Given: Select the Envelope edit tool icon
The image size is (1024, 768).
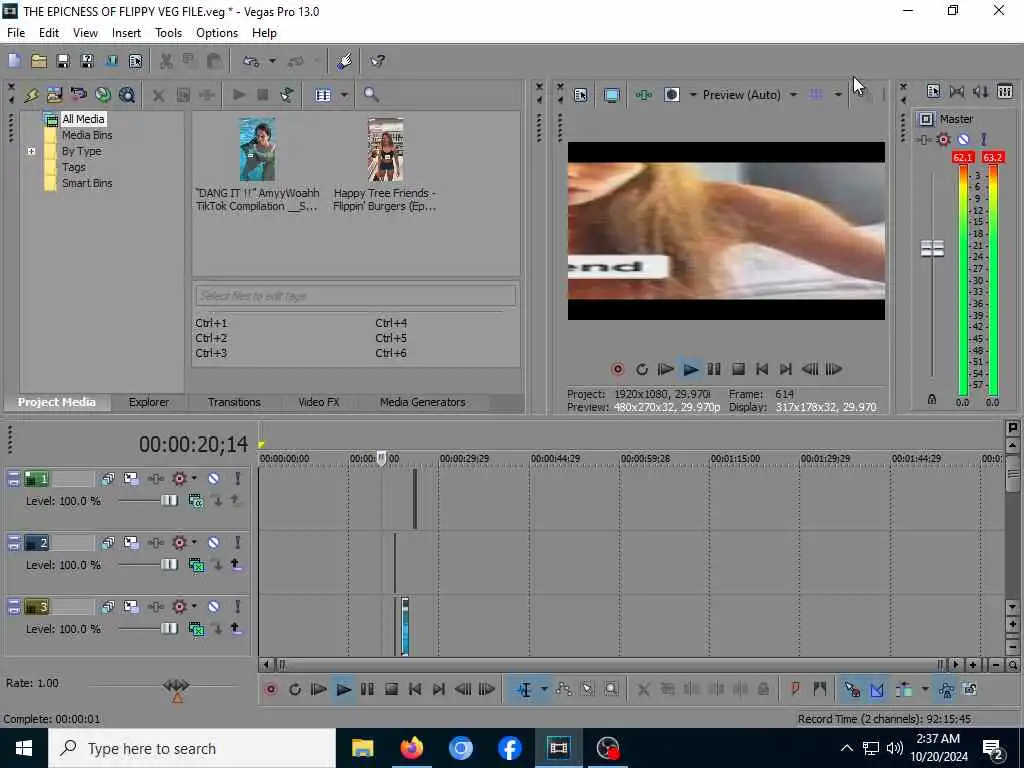Looking at the screenshot, I should point(564,689).
